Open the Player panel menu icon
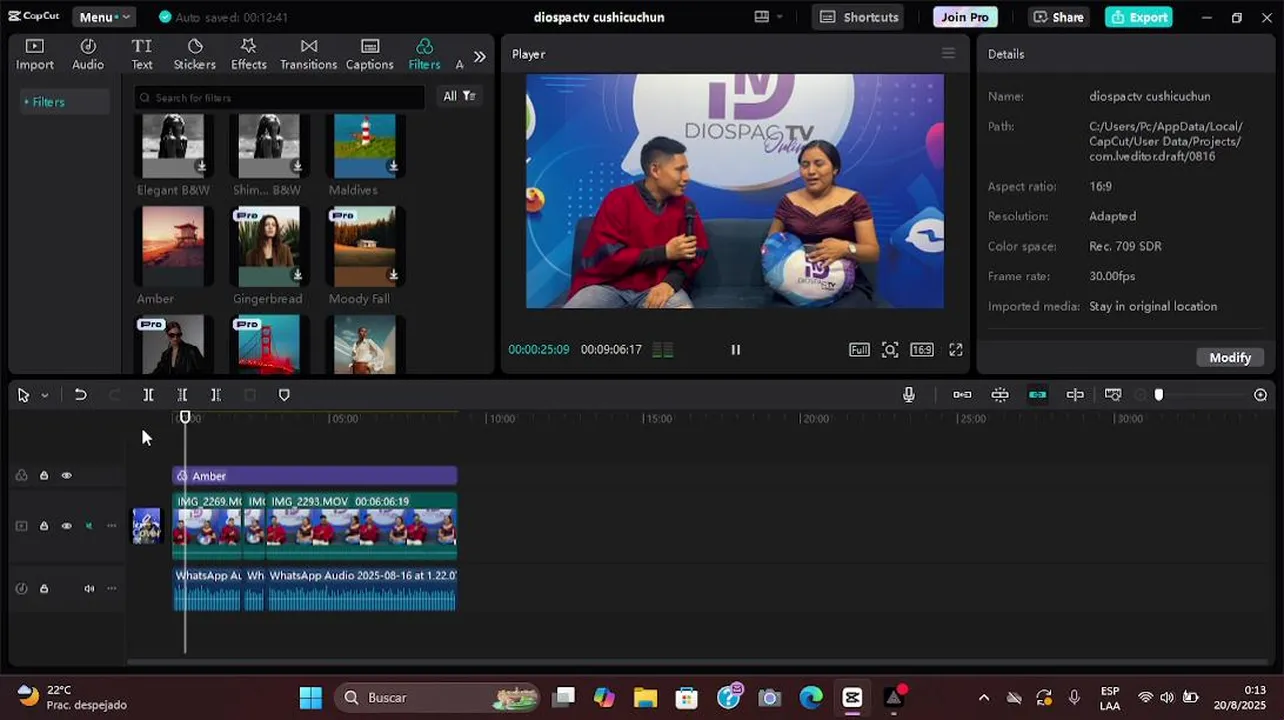This screenshot has height=720, width=1284. [948, 54]
